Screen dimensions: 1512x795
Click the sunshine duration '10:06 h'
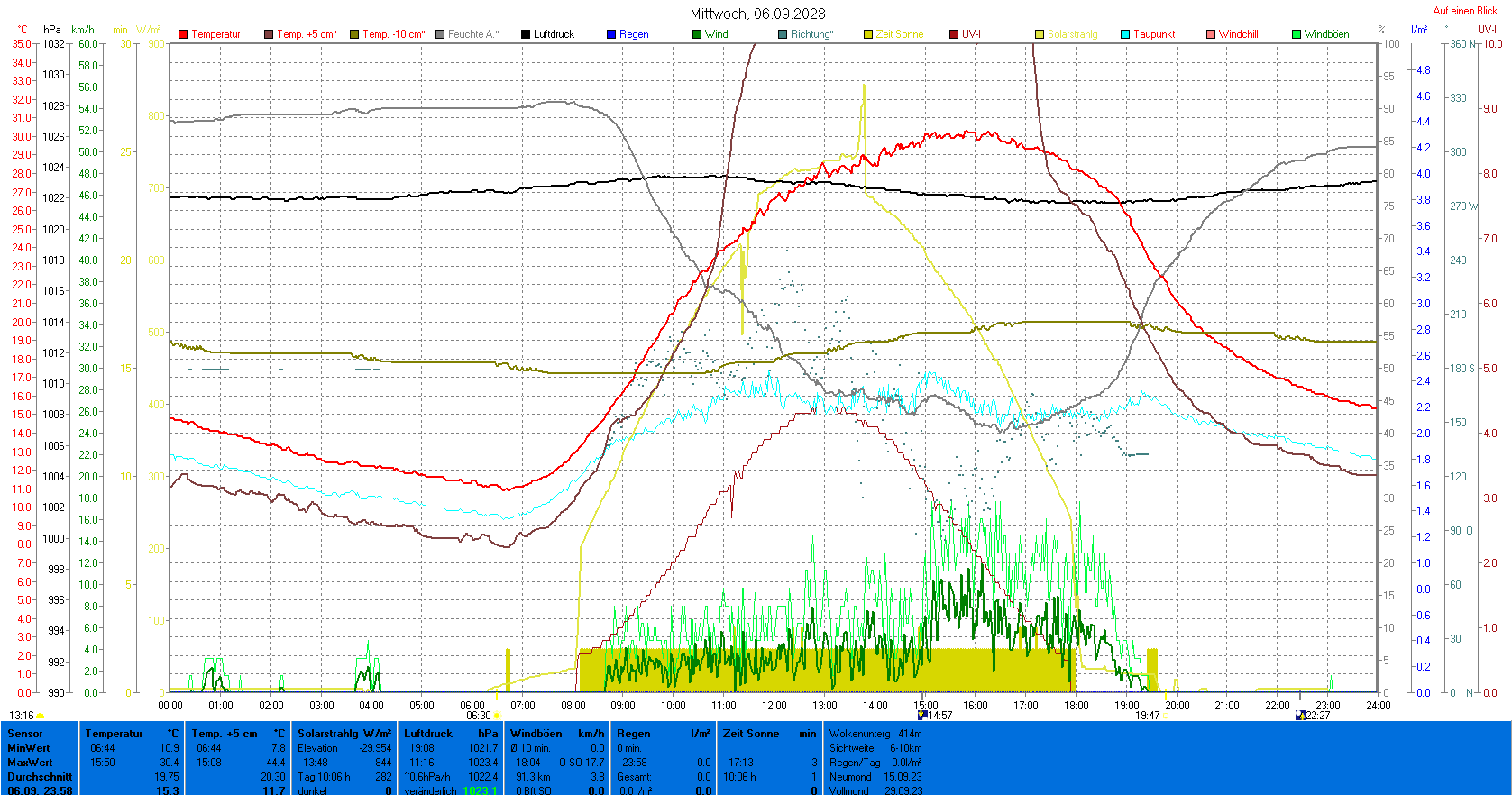click(x=739, y=777)
